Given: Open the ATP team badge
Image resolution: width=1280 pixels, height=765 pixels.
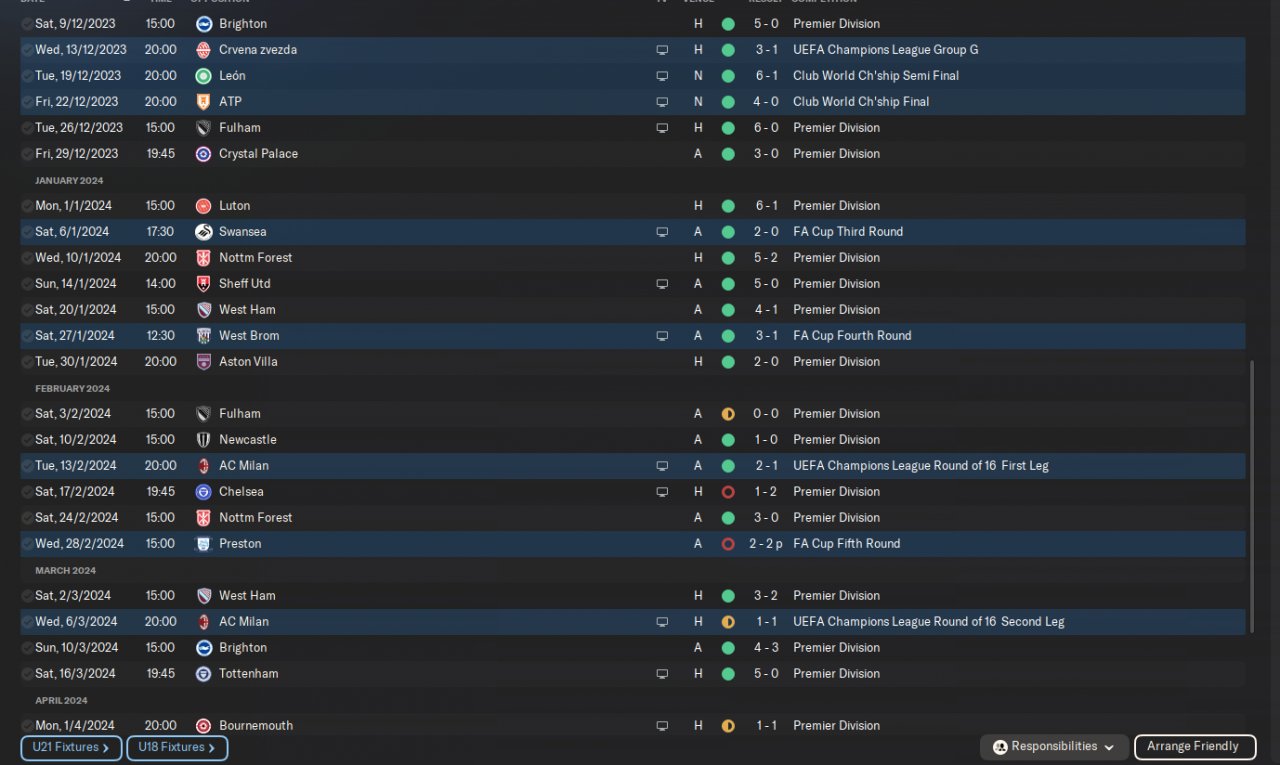Looking at the screenshot, I should click(204, 102).
